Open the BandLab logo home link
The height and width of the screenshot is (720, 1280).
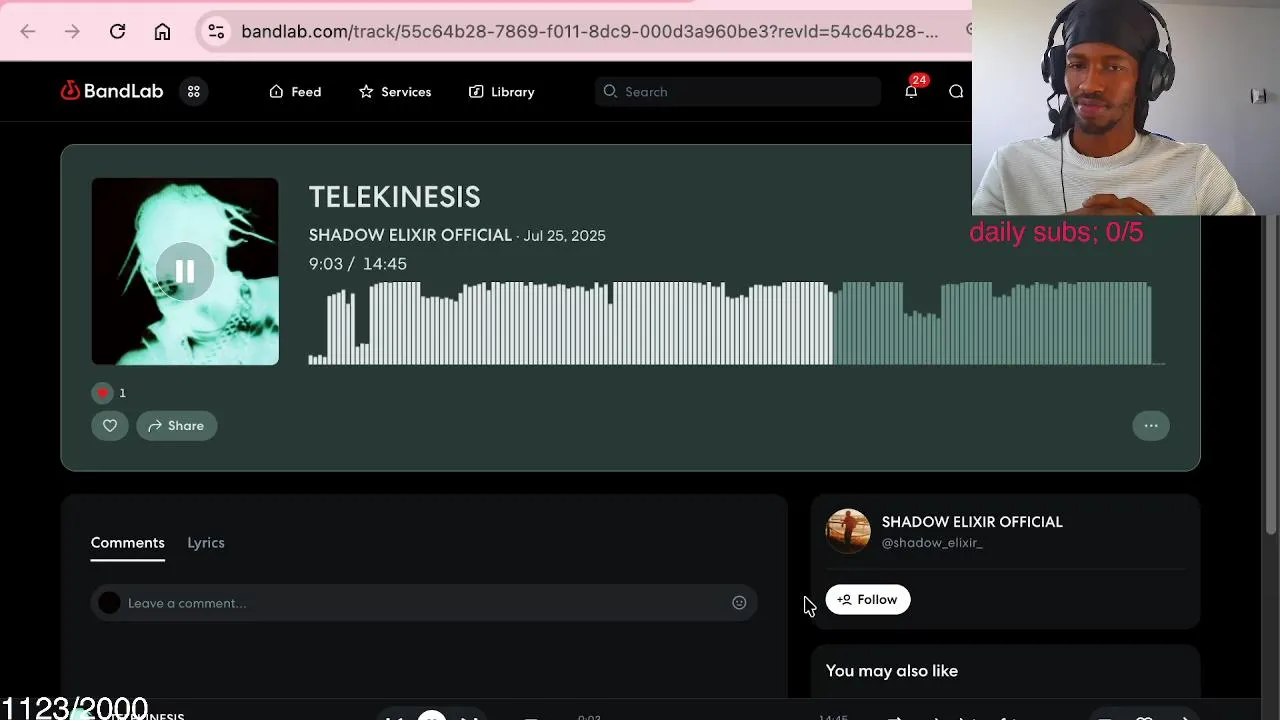coord(111,91)
